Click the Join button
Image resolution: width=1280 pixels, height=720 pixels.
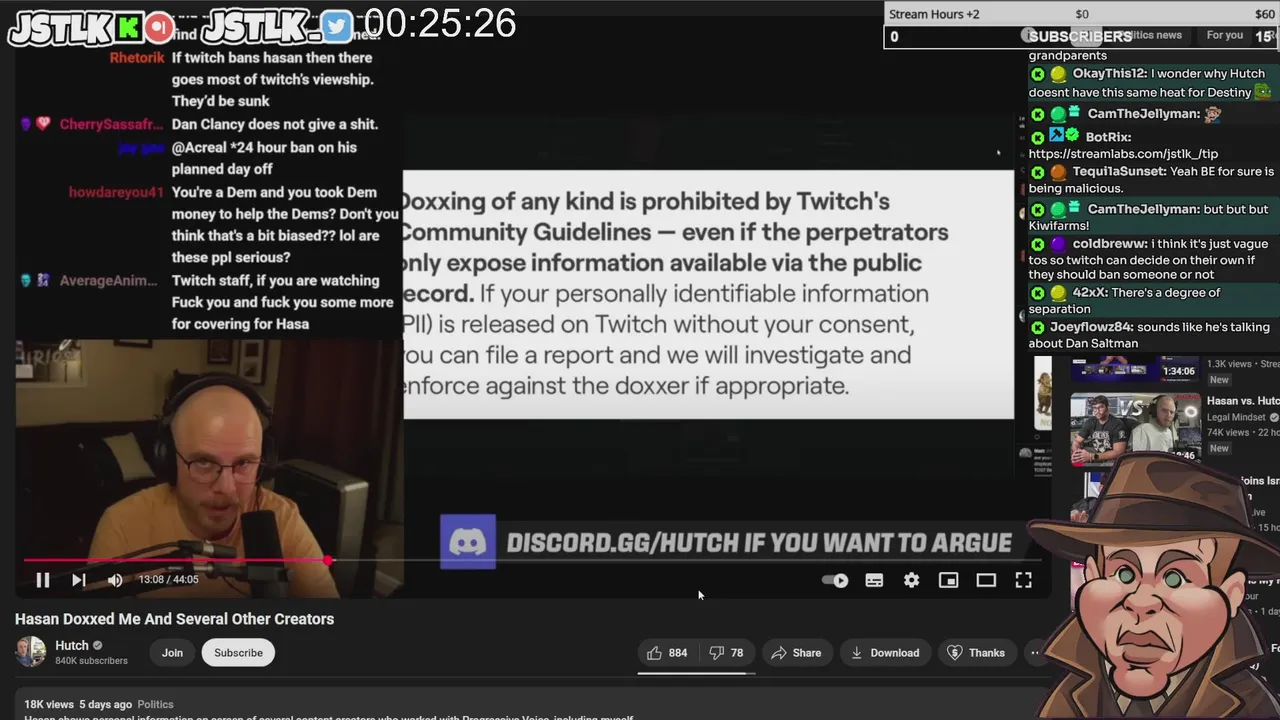click(x=172, y=653)
